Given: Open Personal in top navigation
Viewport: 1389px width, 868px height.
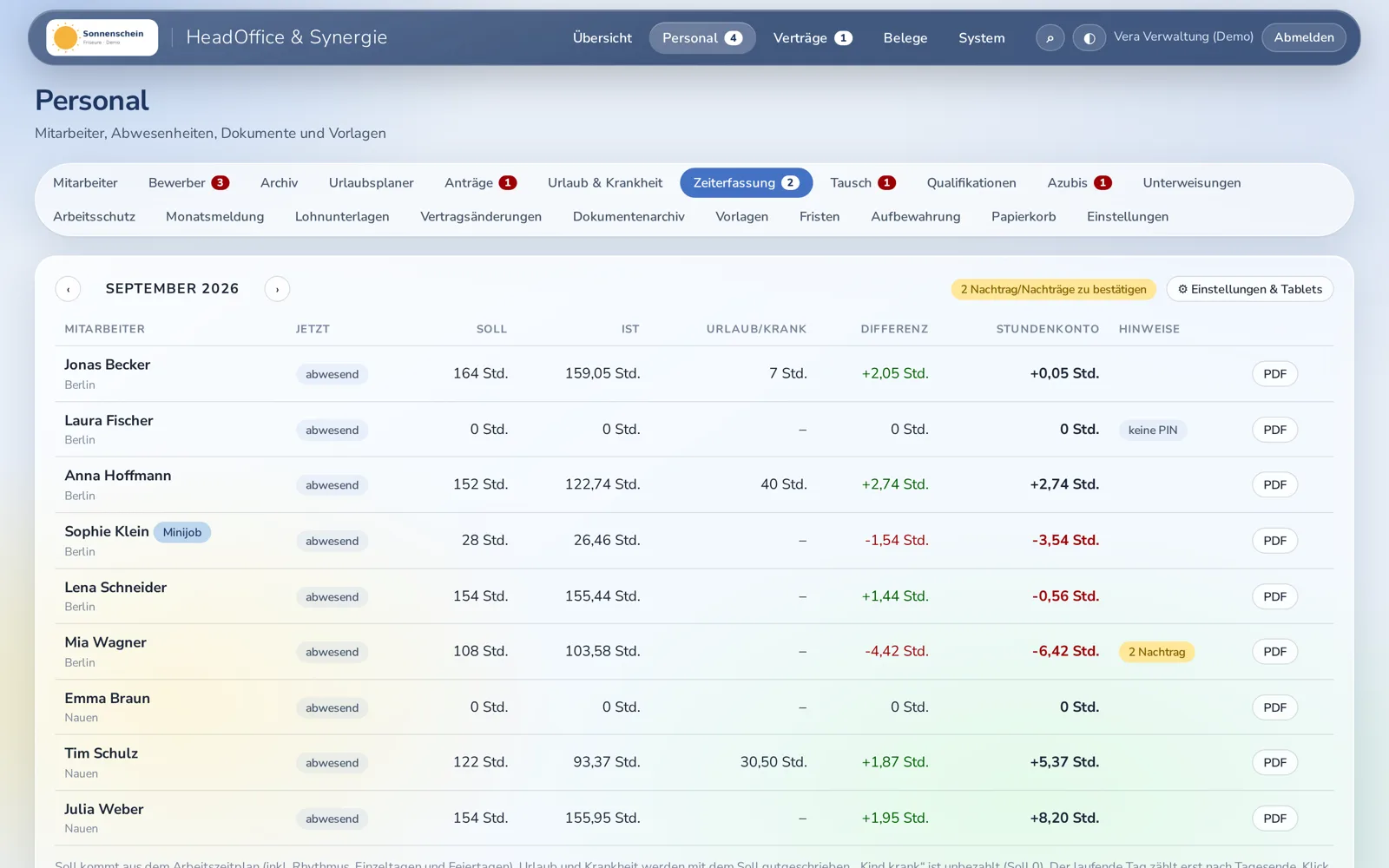Looking at the screenshot, I should click(x=702, y=38).
